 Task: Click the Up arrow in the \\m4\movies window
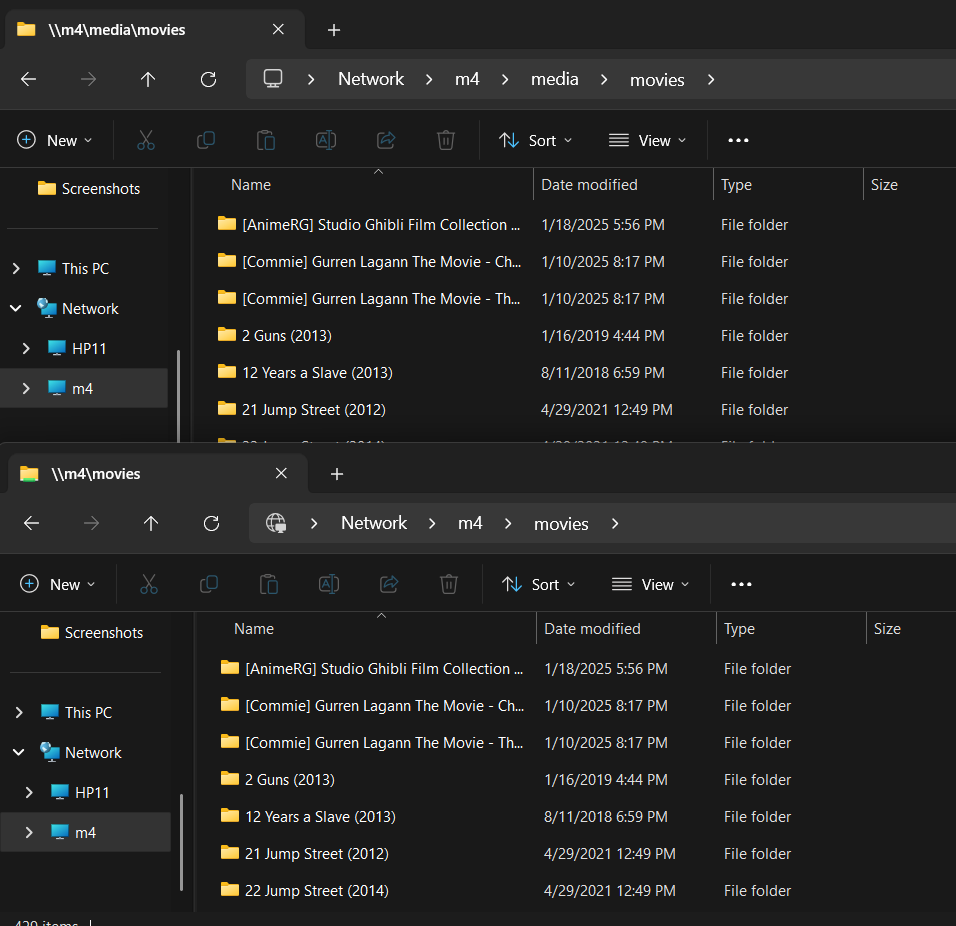click(151, 524)
